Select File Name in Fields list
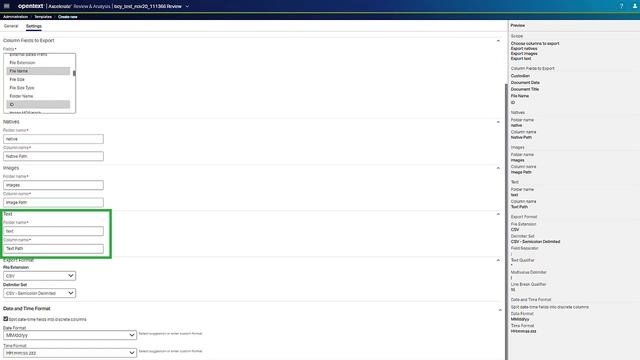Viewport: 640px width, 360px height. (x=38, y=71)
